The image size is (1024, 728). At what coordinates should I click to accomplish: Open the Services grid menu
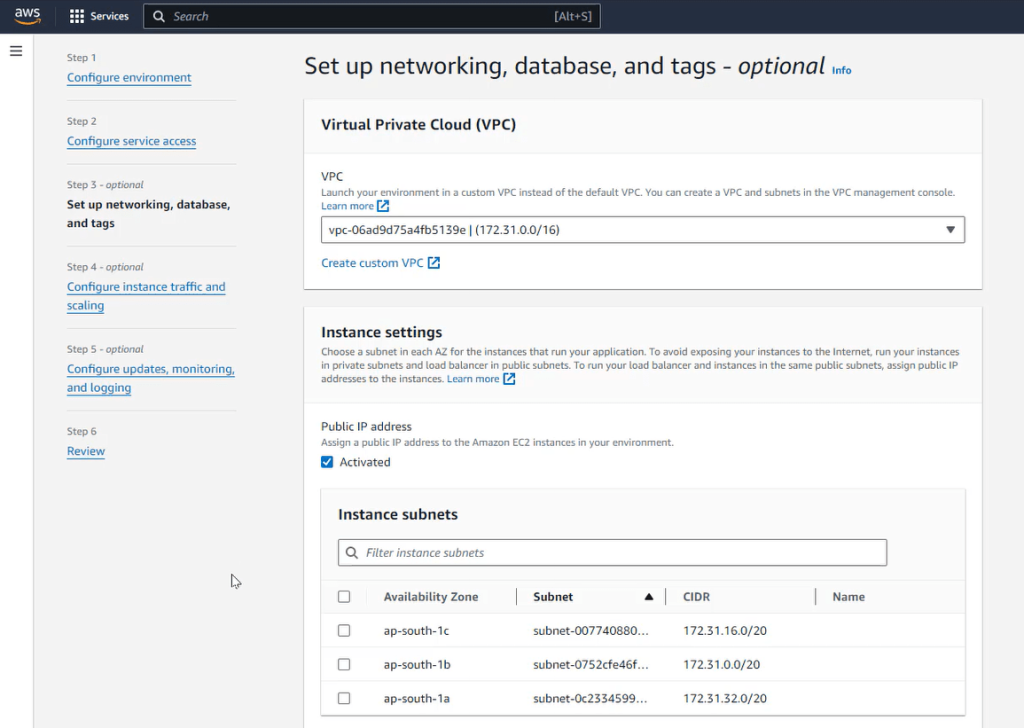coord(77,16)
